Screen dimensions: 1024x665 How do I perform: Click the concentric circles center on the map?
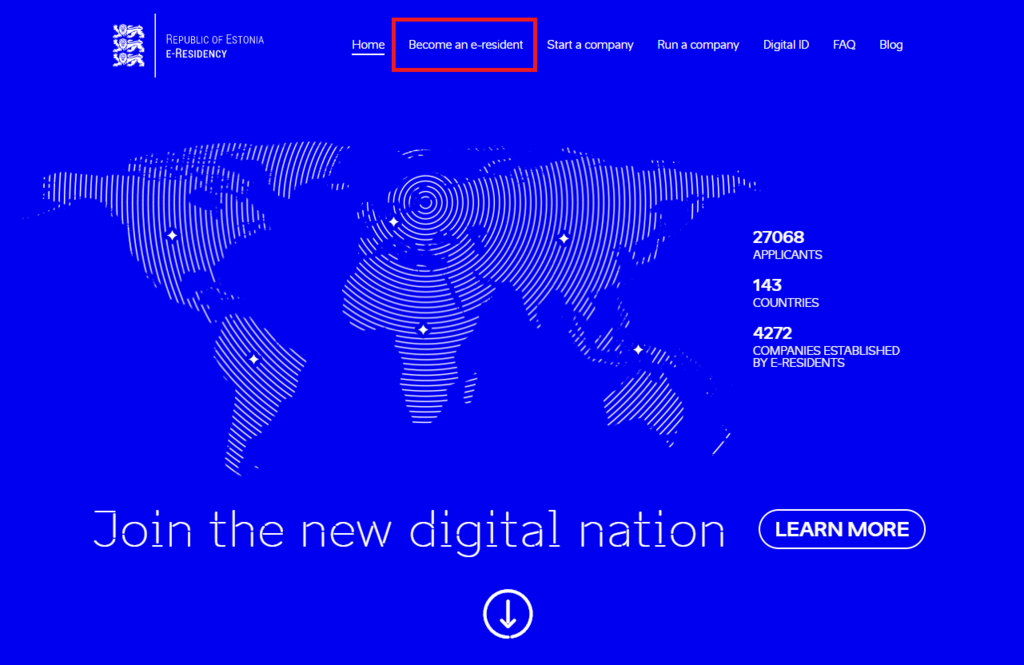tap(426, 202)
